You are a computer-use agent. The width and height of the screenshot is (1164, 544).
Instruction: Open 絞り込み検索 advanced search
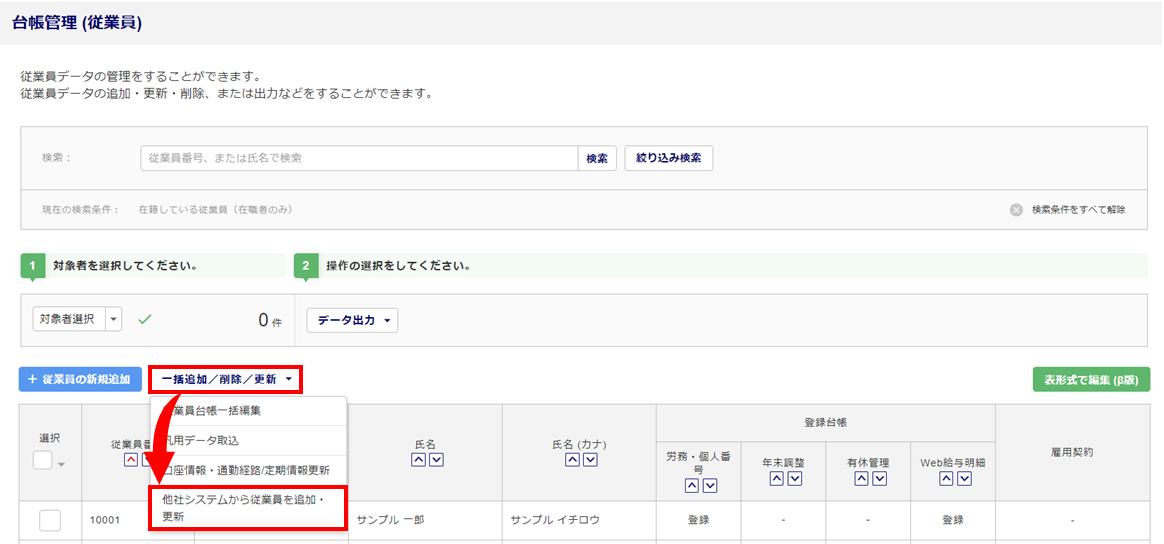[x=668, y=158]
